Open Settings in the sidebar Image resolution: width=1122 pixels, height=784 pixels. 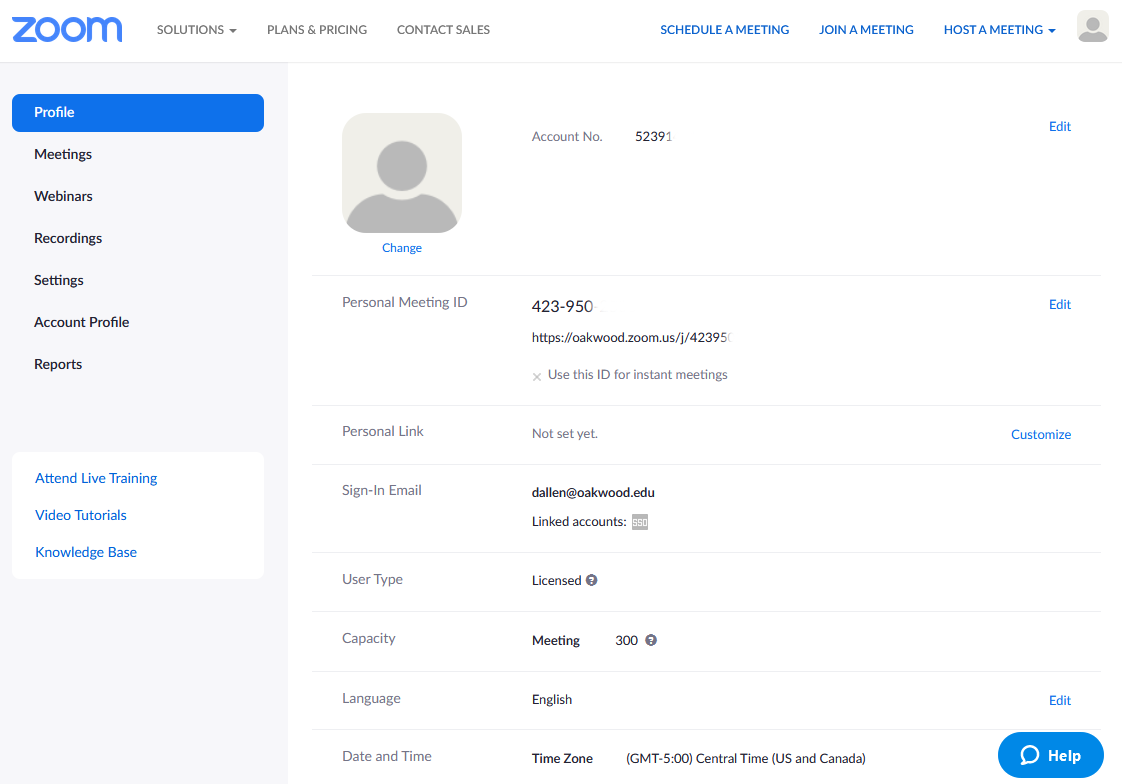pos(59,280)
